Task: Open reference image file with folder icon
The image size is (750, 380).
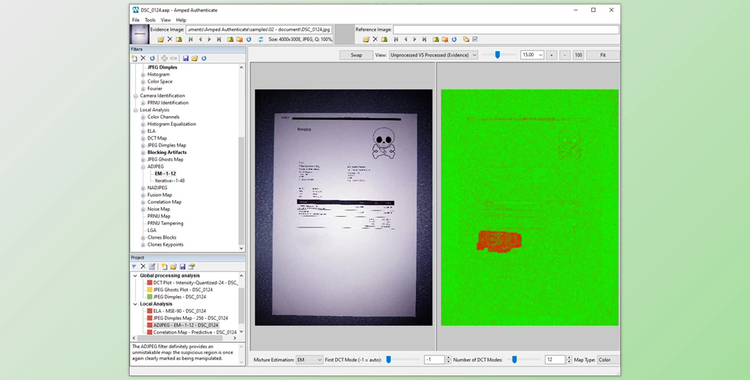Action: click(x=366, y=39)
